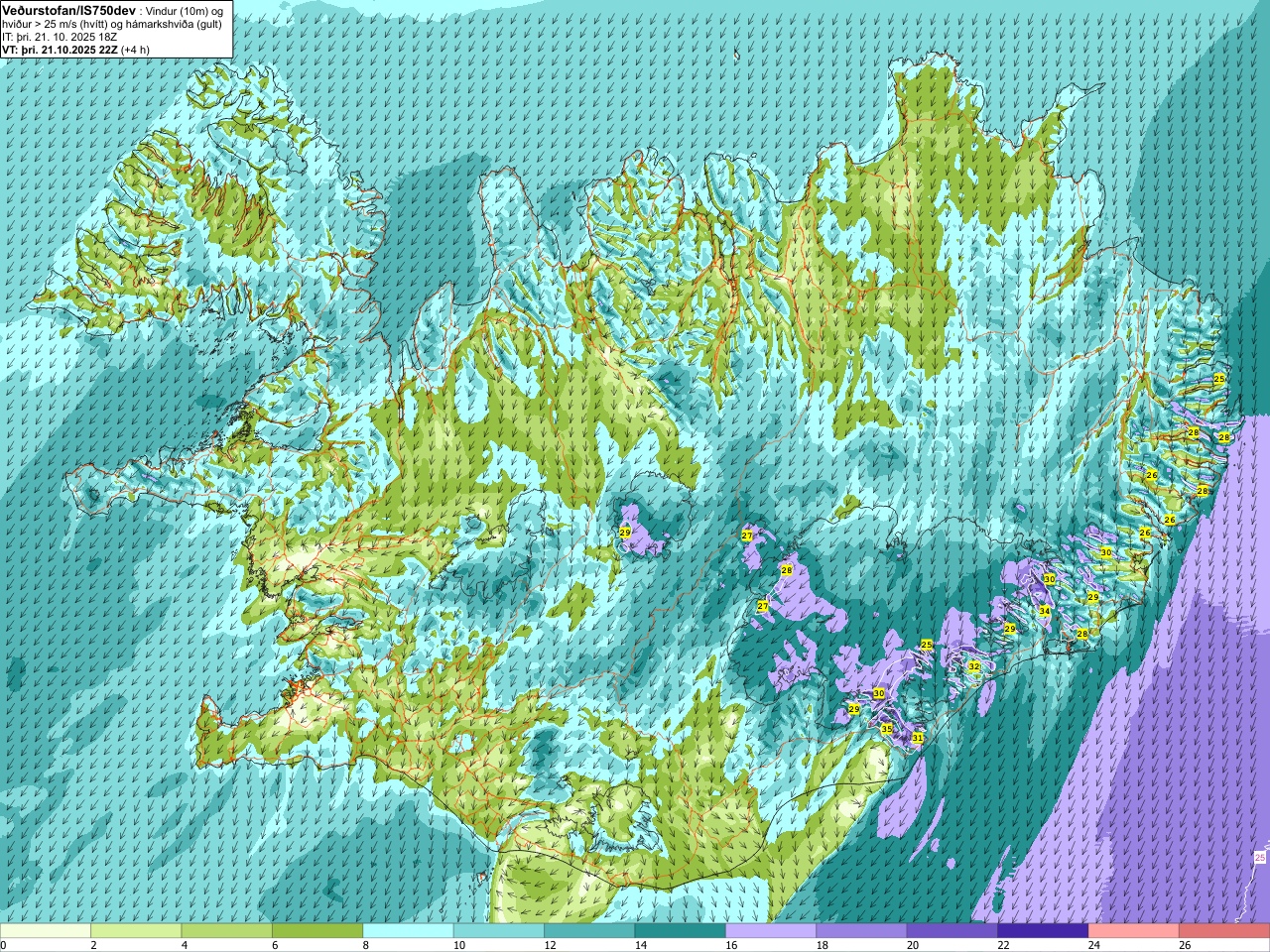Image resolution: width=1270 pixels, height=952 pixels.
Task: Click the yellow gust label 31
Action: coord(918,738)
